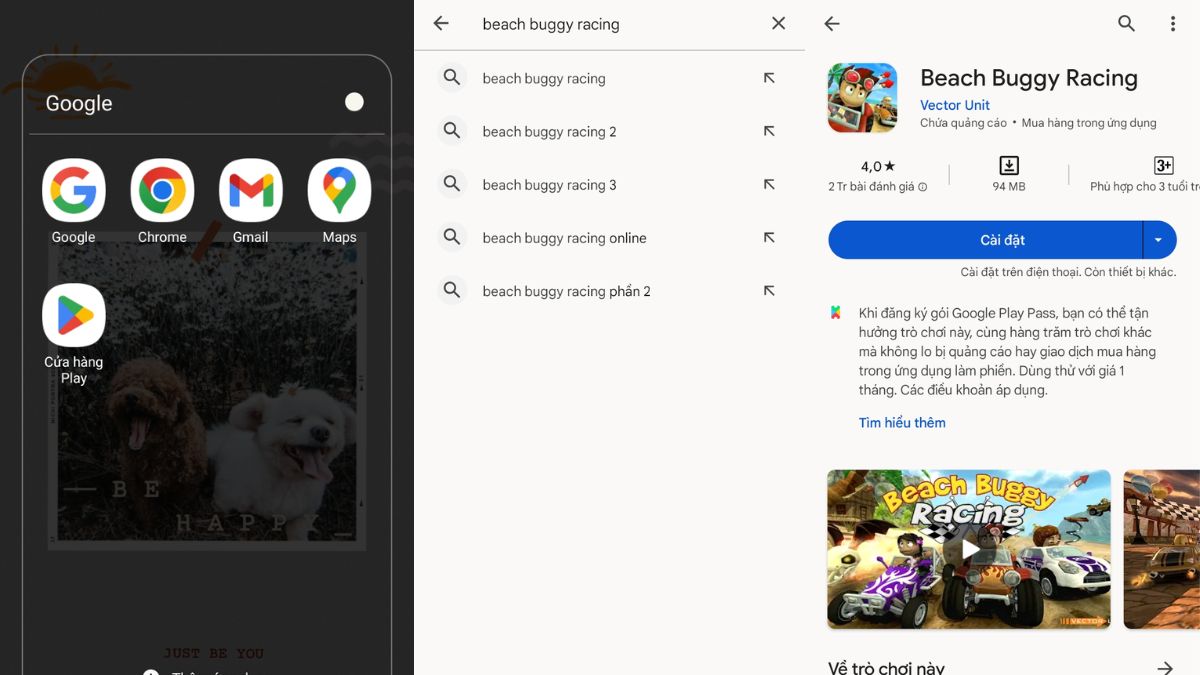Expand Về trò chơi này with the arrow

1165,667
